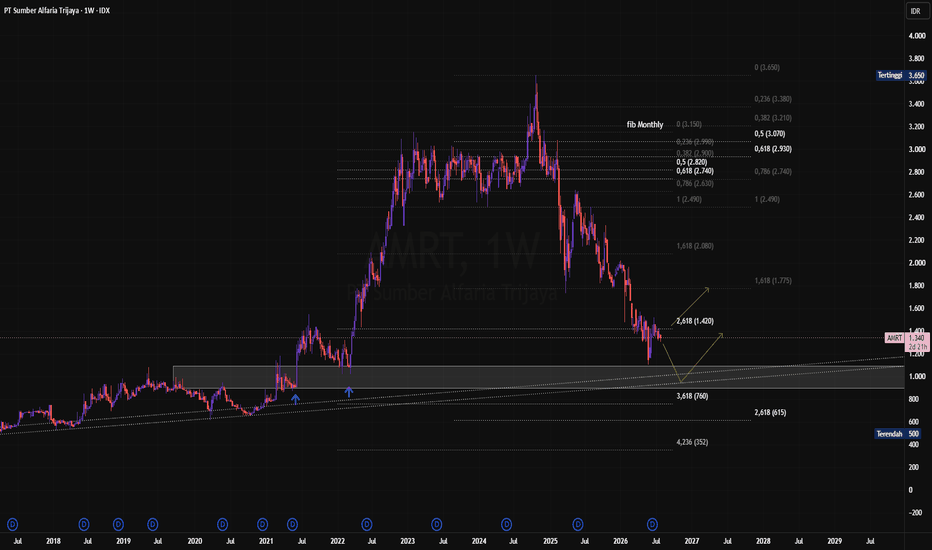Select the Terendah 500 low price label
Viewport: 932px width, 550px height.
point(898,434)
